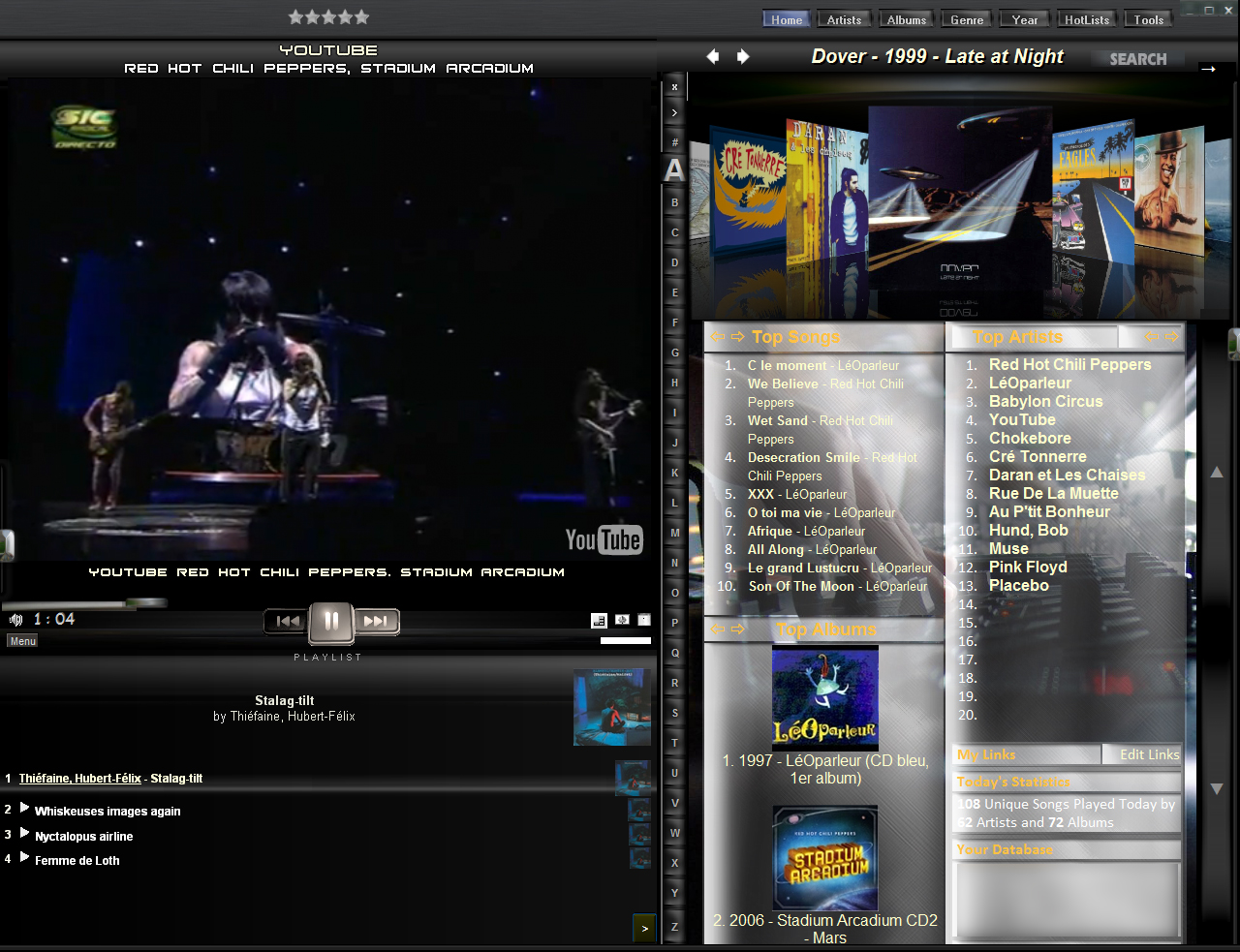The image size is (1240, 952).
Task: Select playlist row Thiéfaine Stalag-tilt
Action: point(326,779)
